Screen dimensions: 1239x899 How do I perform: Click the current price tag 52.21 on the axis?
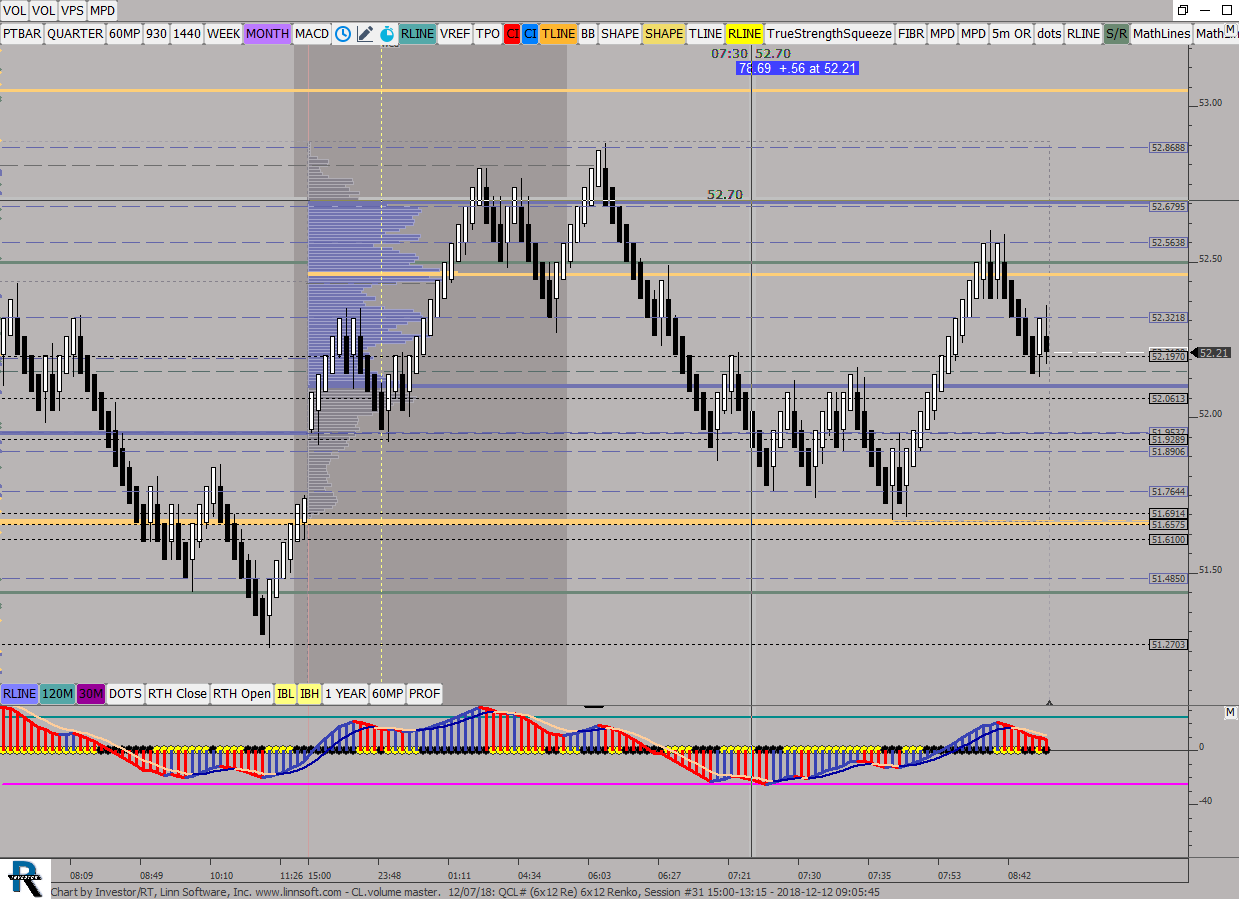pos(1214,353)
